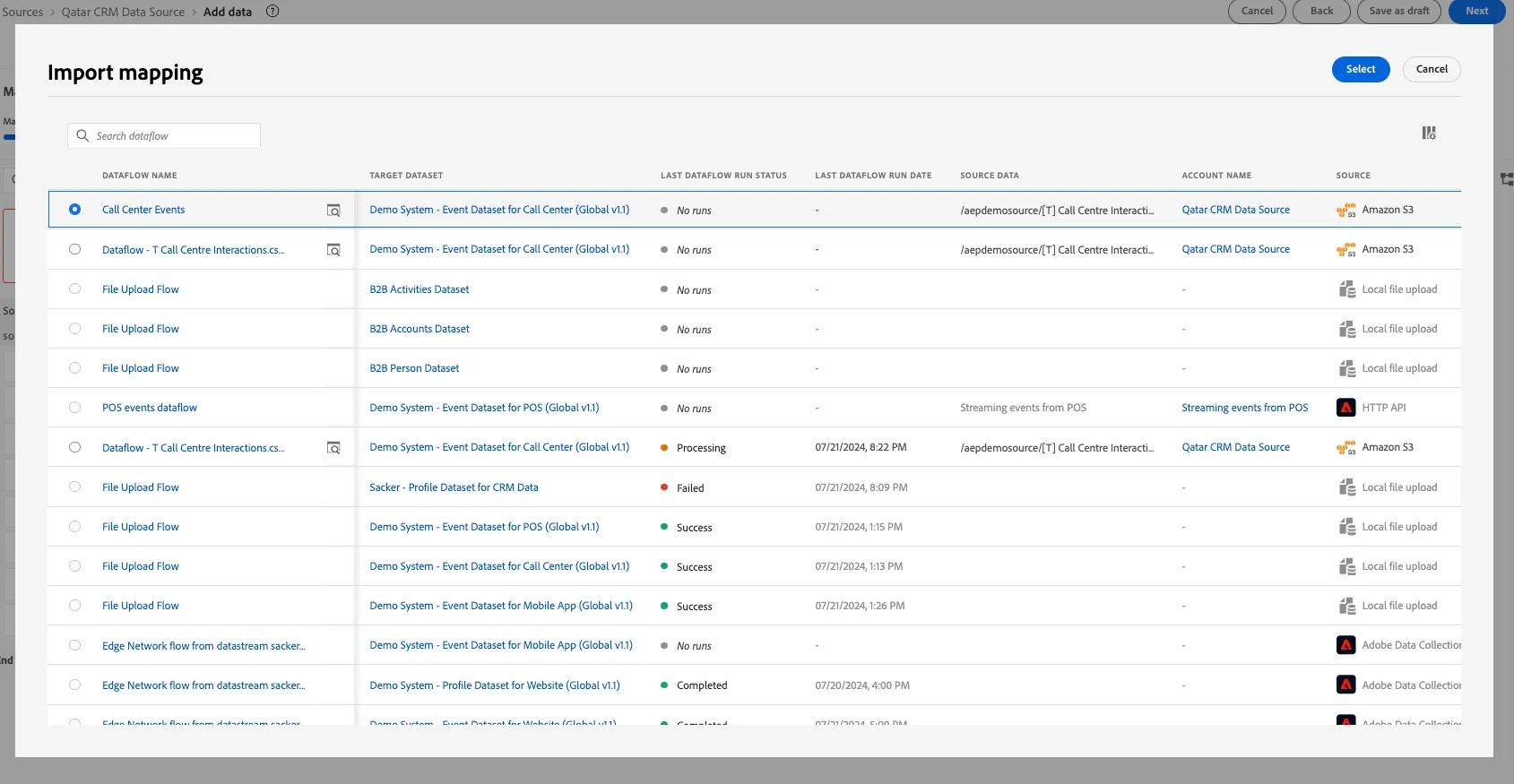
Task: Click the search magnifier icon
Action: tap(82, 135)
